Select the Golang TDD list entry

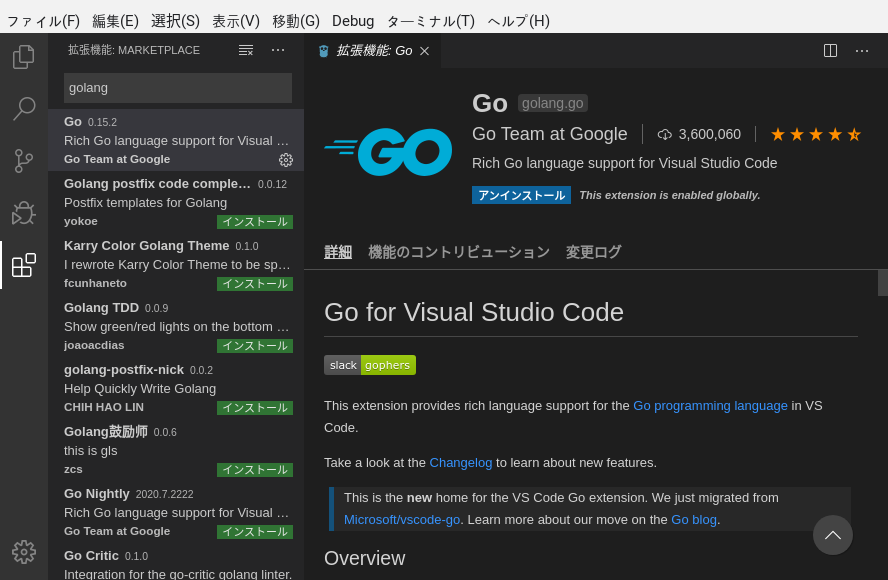click(x=176, y=326)
